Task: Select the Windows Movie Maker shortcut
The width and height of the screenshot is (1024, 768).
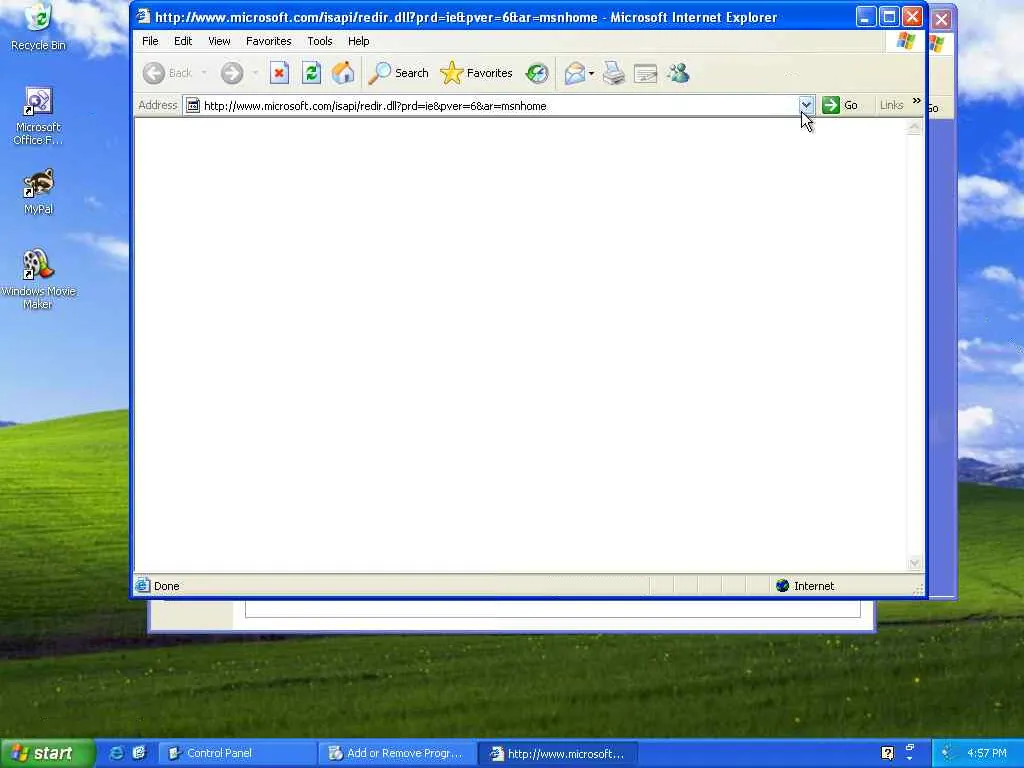Action: (38, 279)
